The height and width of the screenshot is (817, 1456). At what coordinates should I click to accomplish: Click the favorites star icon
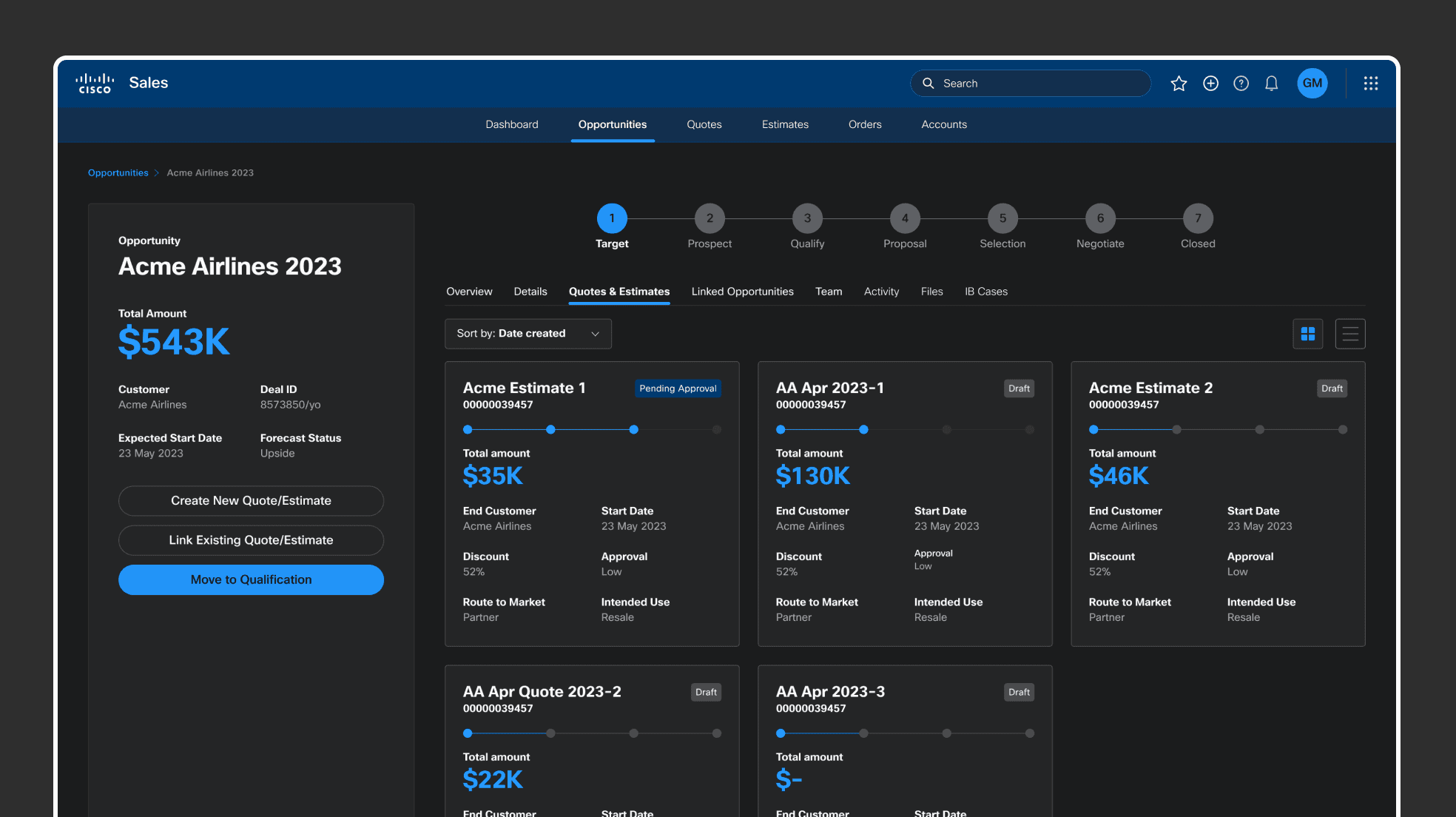pos(1179,84)
